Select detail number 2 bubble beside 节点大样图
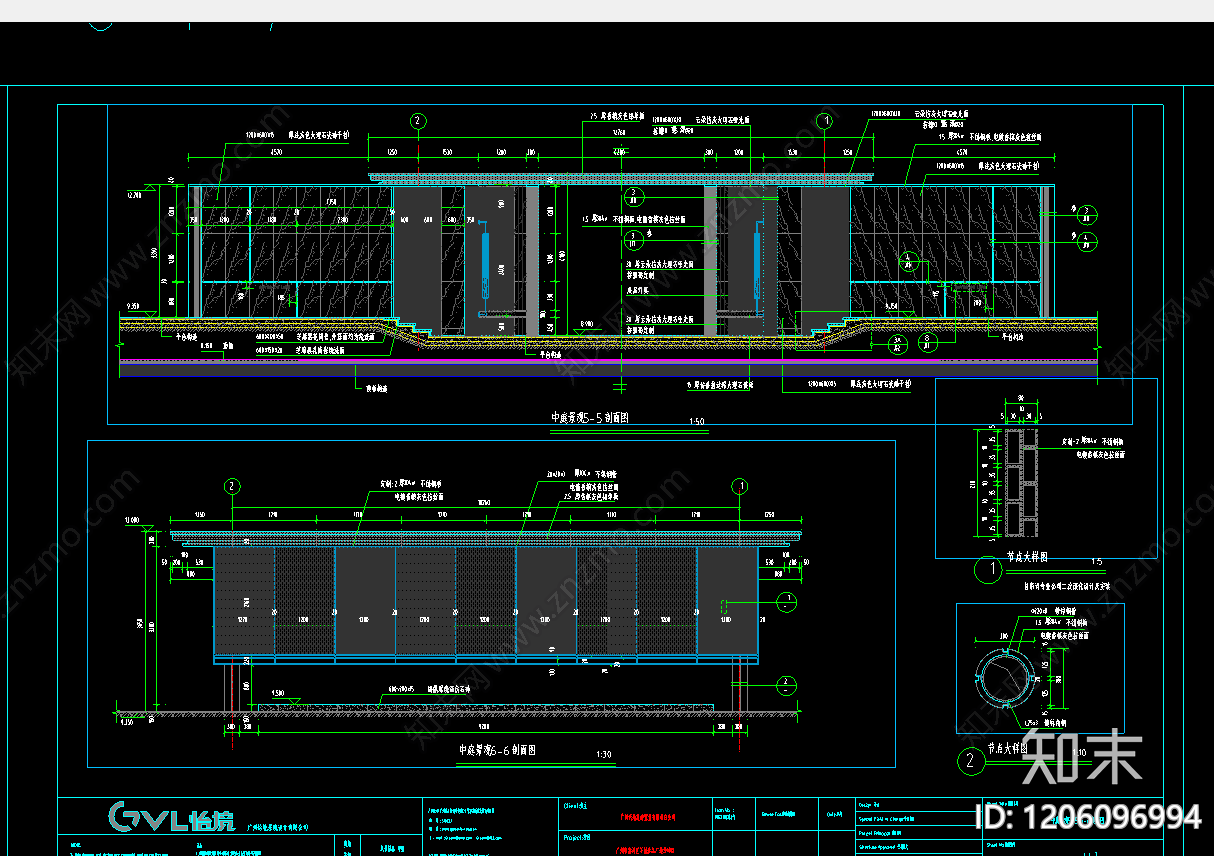 [971, 761]
